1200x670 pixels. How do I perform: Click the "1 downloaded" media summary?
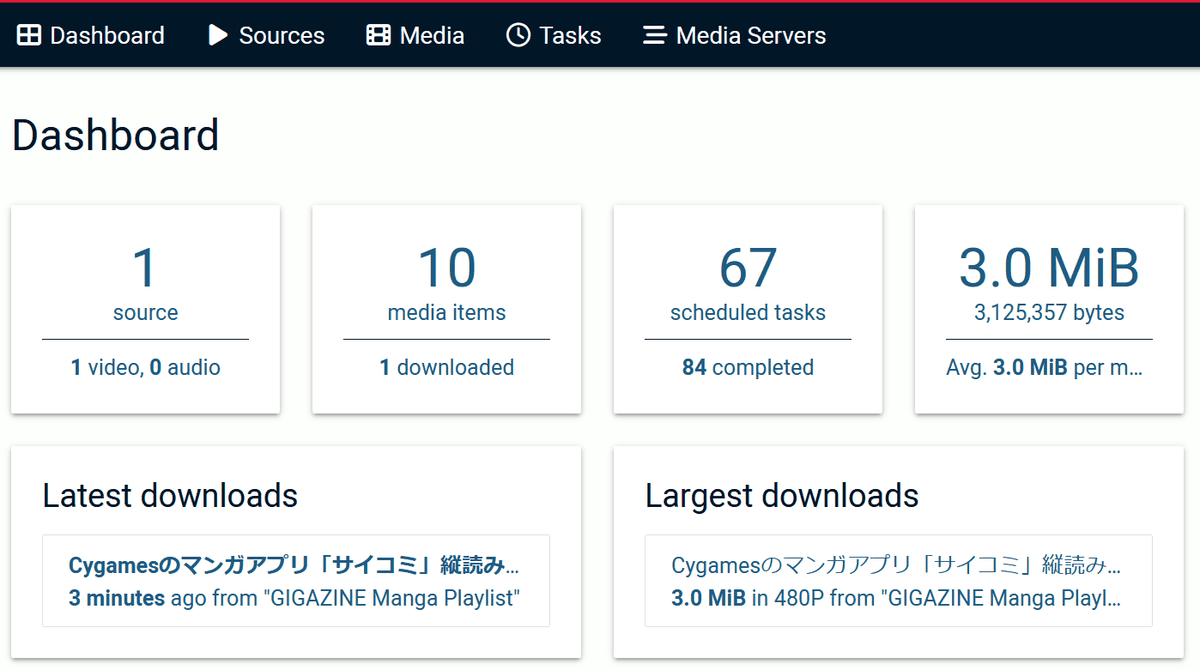coord(446,368)
